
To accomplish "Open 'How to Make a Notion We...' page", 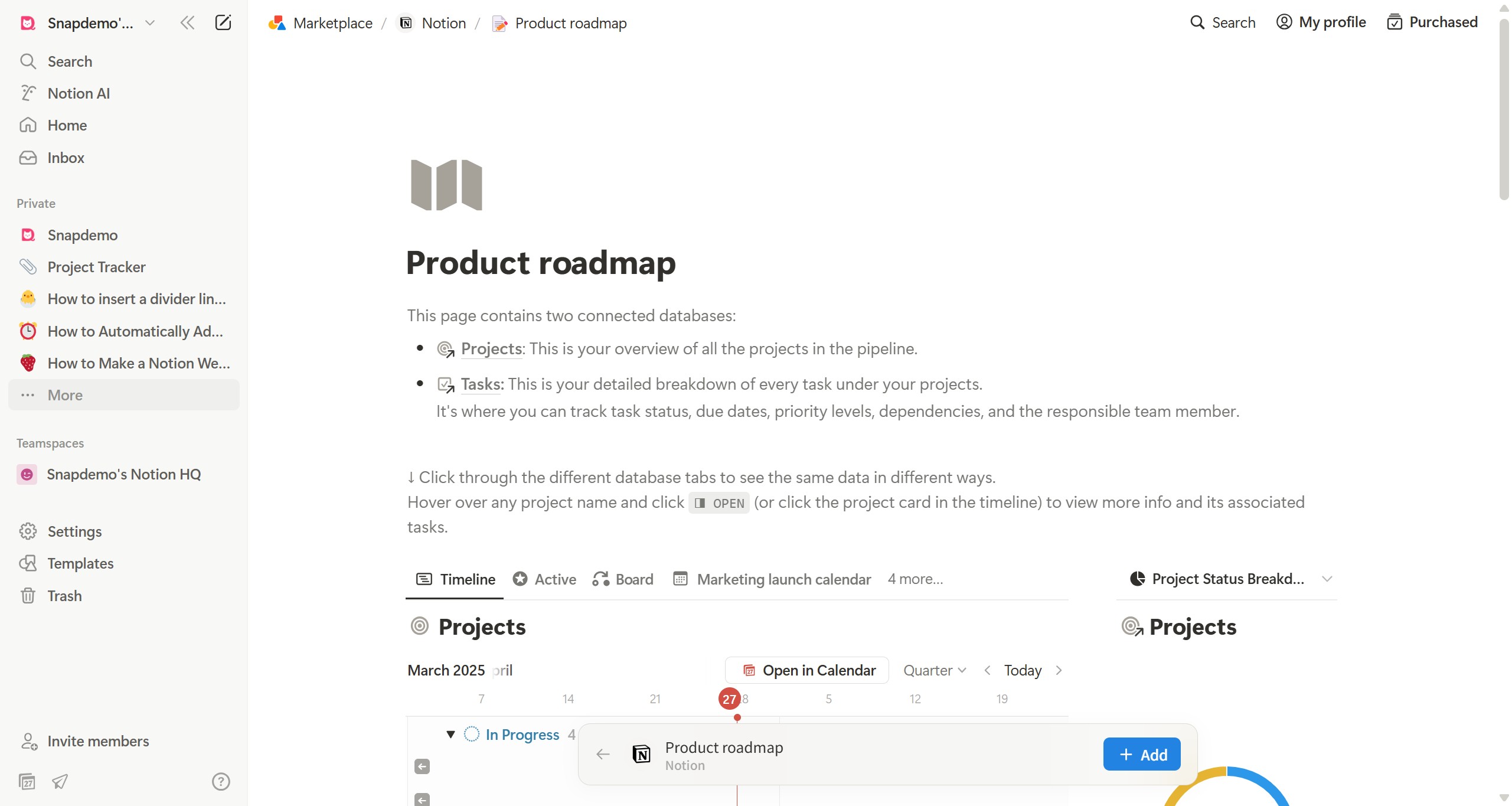I will click(x=124, y=363).
